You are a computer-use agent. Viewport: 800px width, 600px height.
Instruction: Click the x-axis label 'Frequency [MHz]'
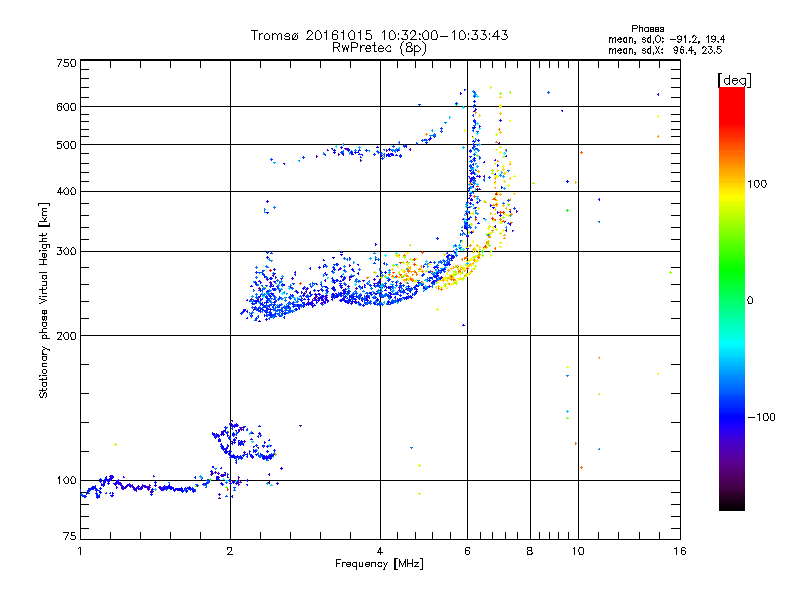pyautogui.click(x=379, y=564)
